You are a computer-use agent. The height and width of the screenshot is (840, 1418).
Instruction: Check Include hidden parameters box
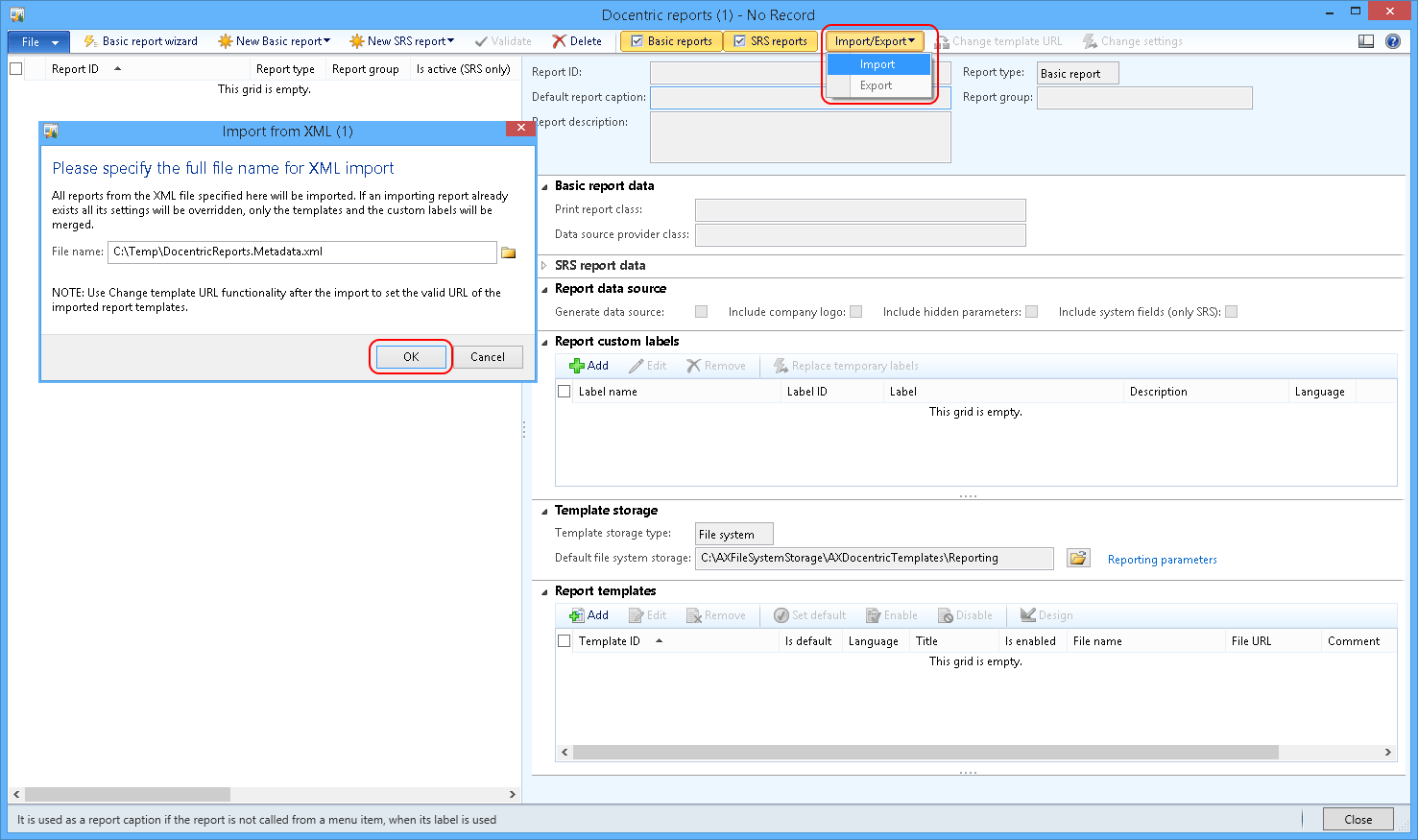click(1032, 312)
